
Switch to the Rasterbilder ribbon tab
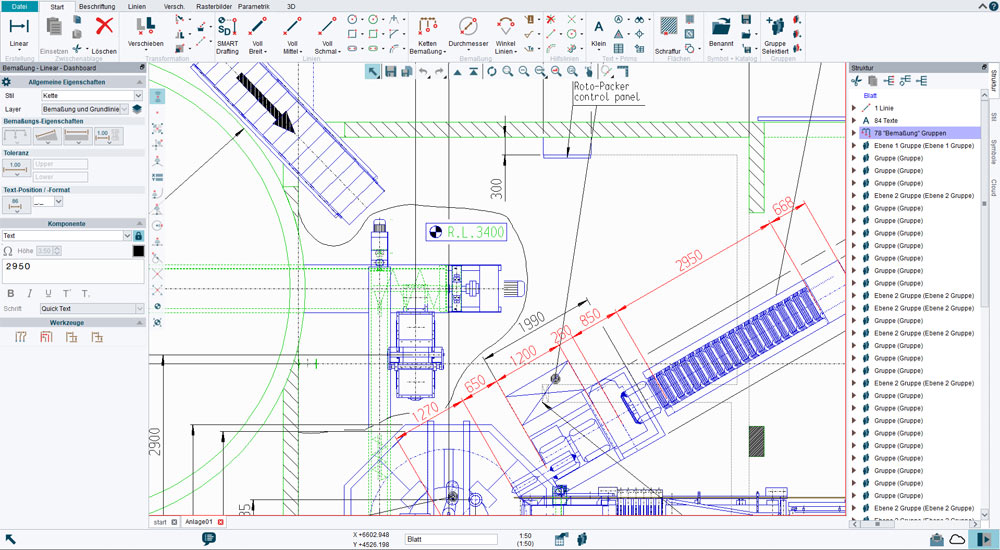click(214, 6)
